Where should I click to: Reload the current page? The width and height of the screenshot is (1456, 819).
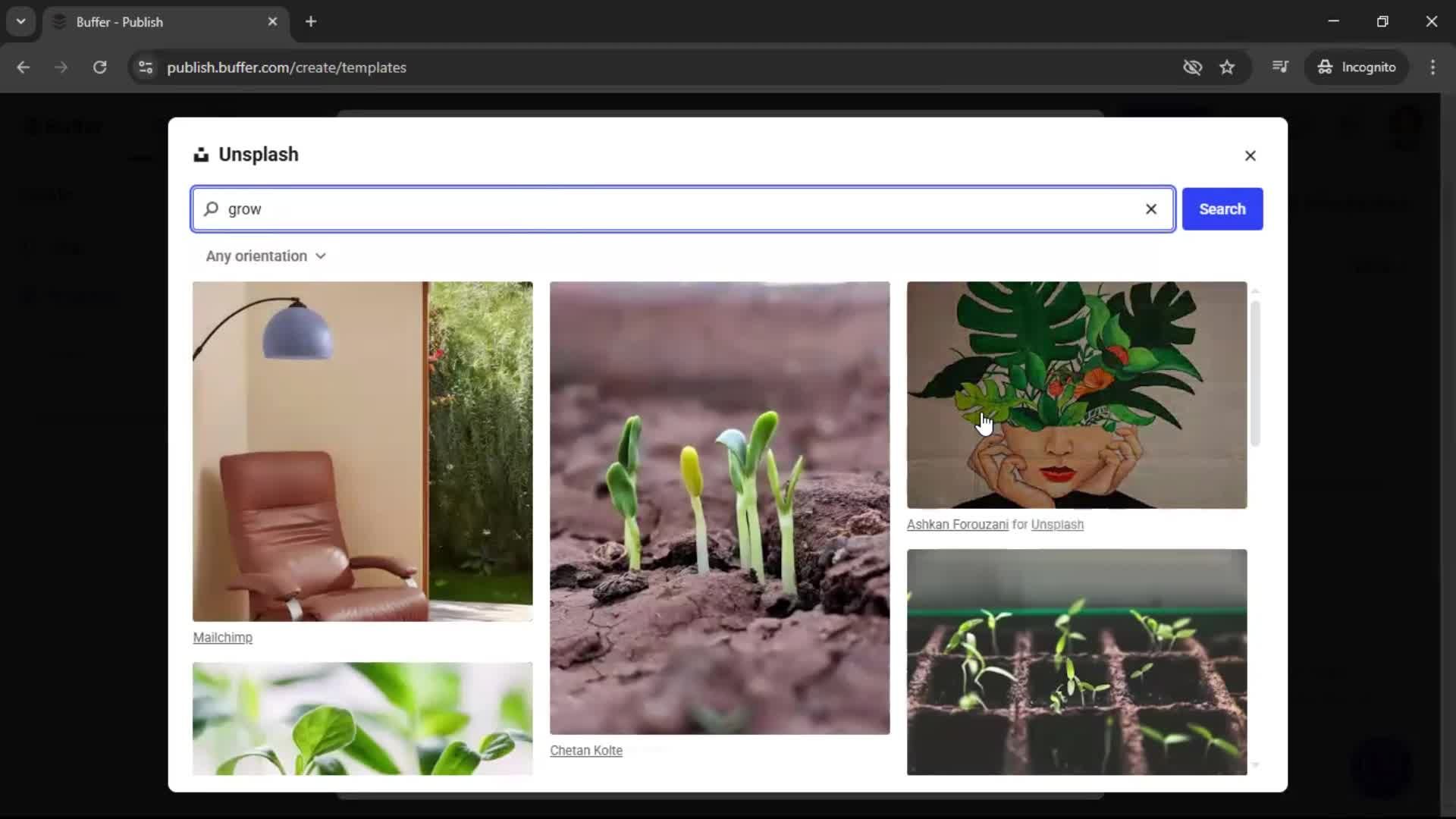[99, 67]
